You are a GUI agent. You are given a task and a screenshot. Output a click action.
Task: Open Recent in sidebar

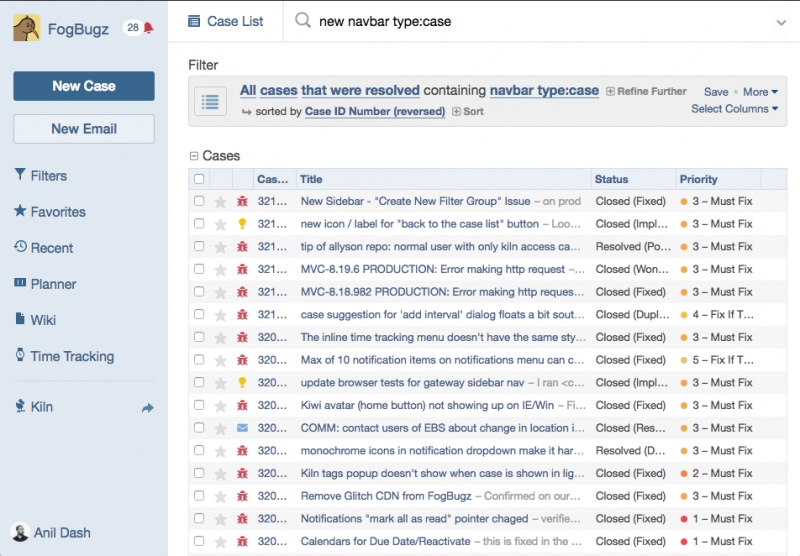pyautogui.click(x=44, y=248)
